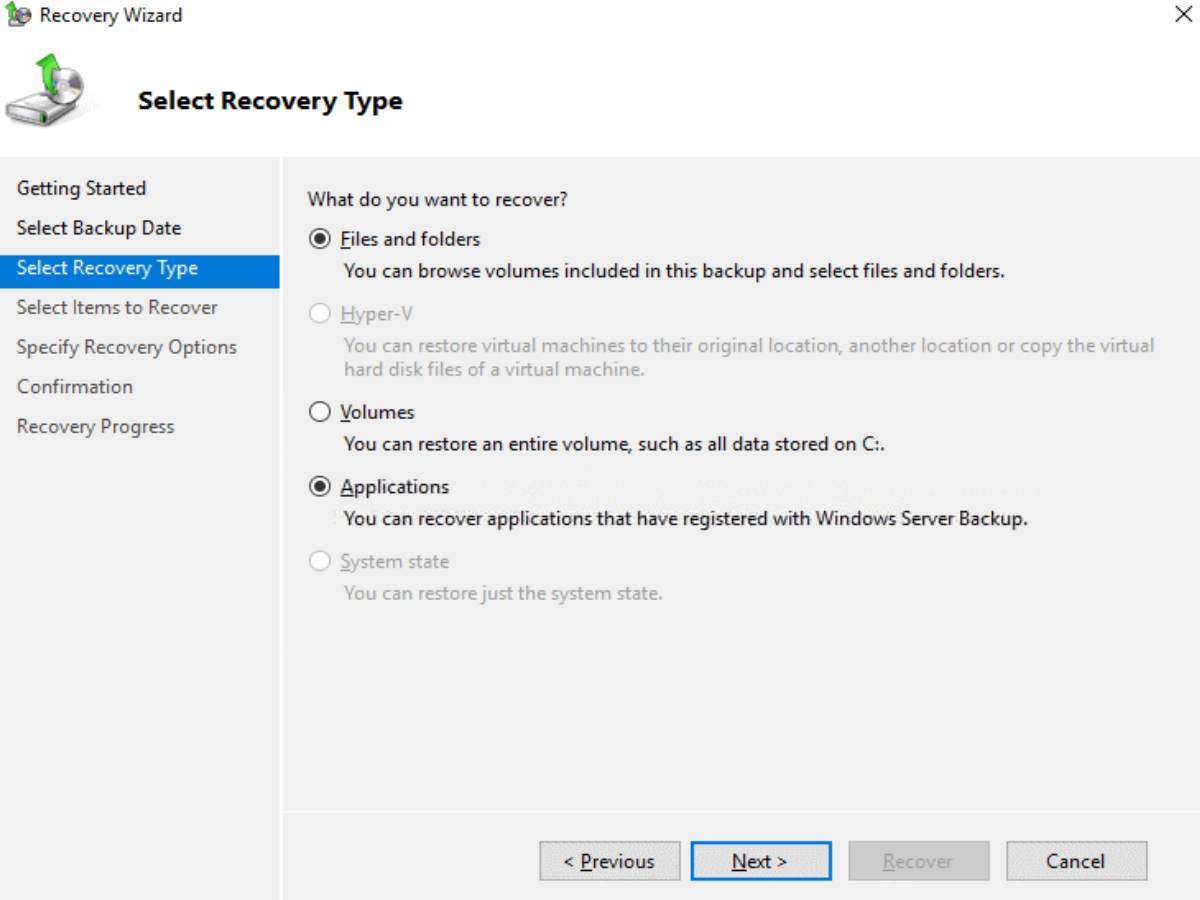Open Select Items to Recover
1200x900 pixels.
(116, 307)
